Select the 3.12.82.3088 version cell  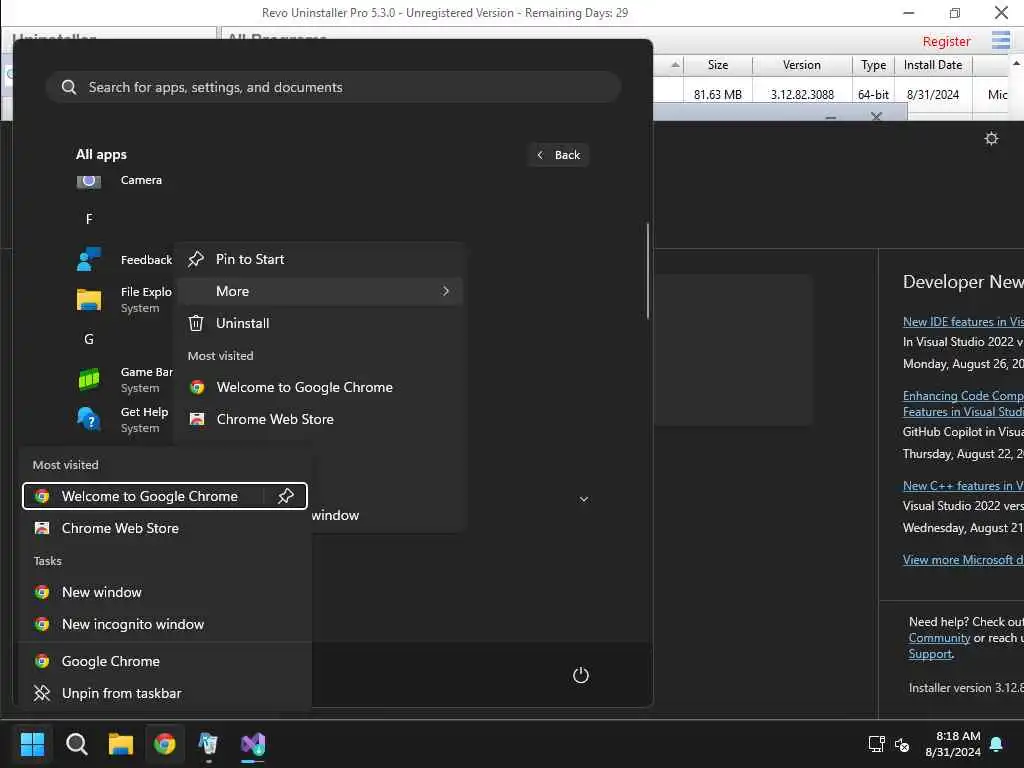[x=802, y=95]
